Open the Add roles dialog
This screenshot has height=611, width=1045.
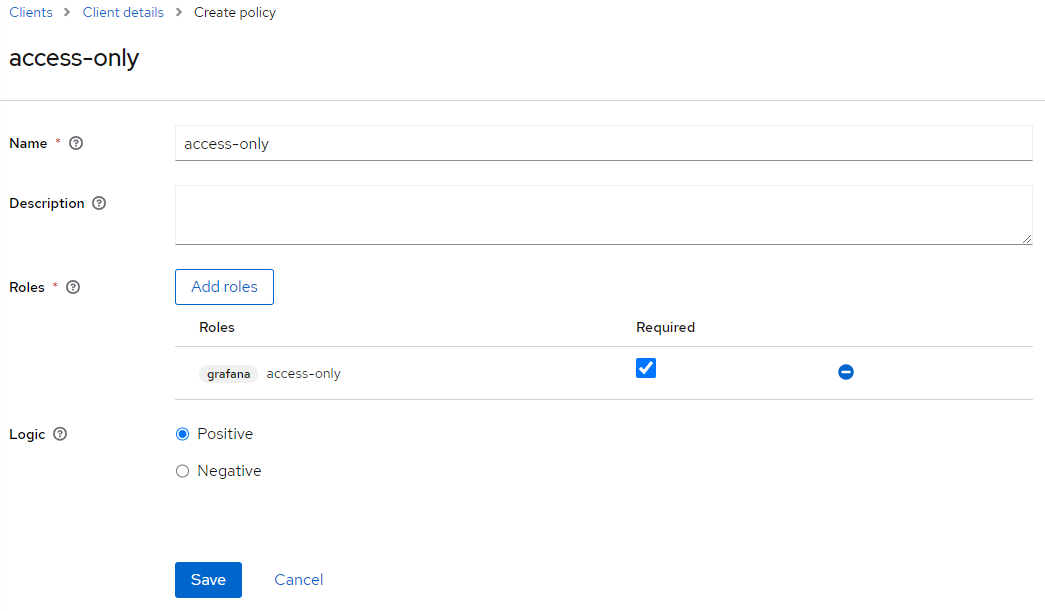[x=225, y=287]
